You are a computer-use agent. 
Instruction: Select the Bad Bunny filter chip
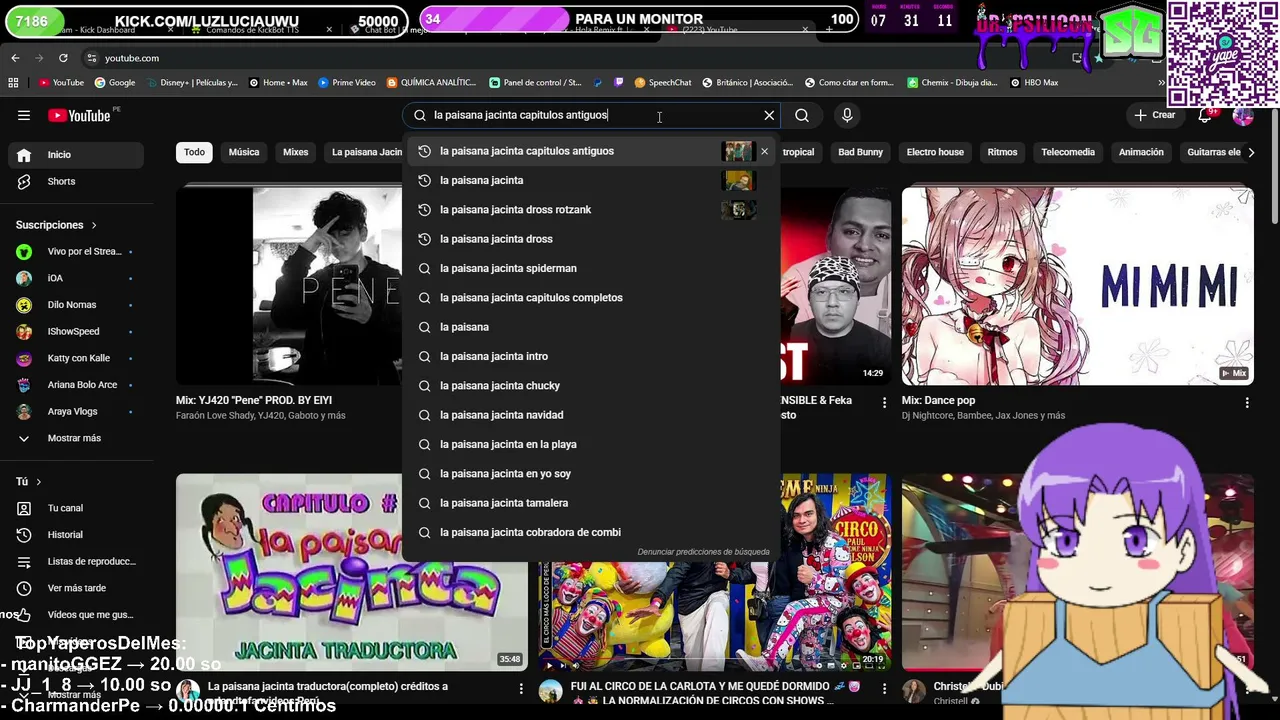[861, 152]
